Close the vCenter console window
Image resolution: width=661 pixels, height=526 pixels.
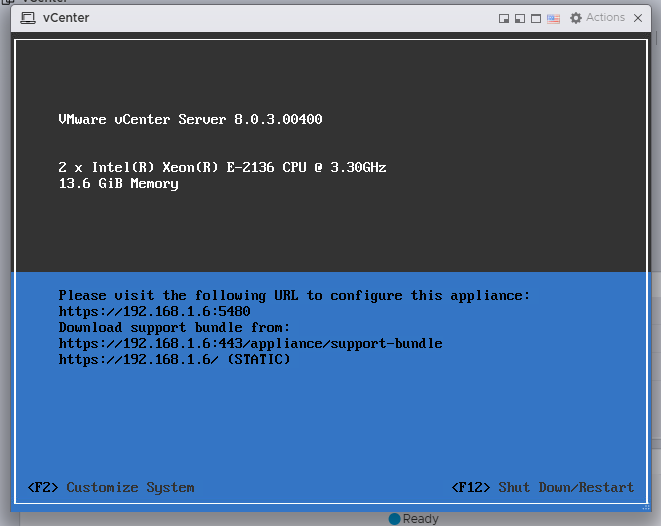(x=638, y=18)
